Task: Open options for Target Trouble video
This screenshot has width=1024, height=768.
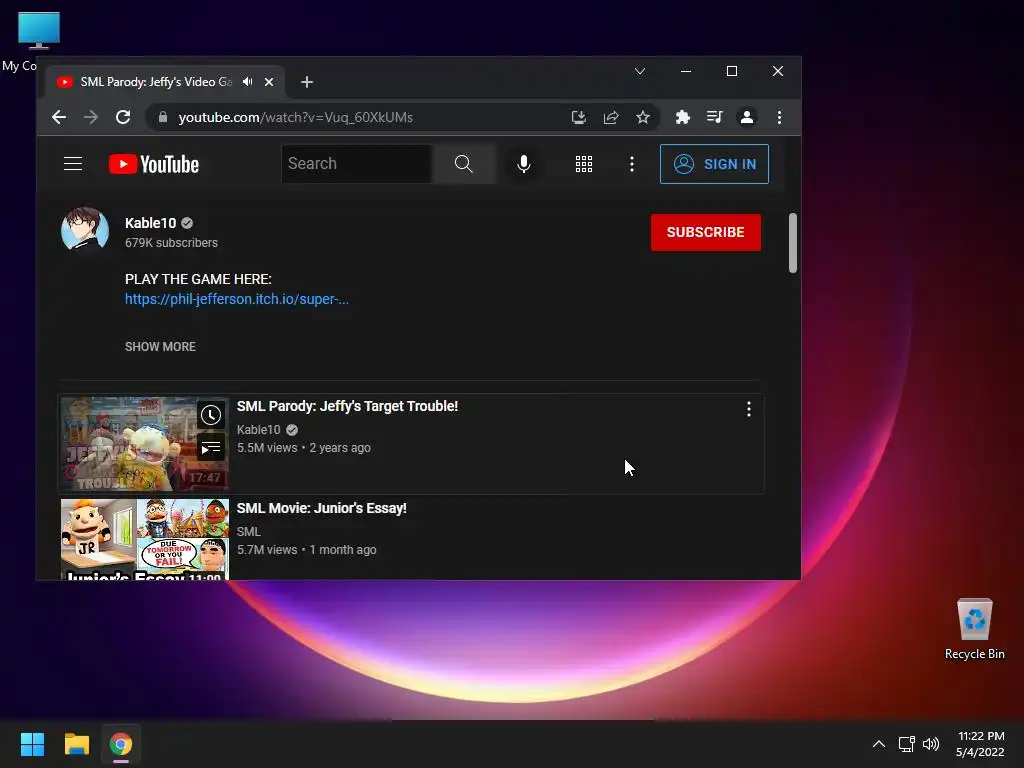Action: [748, 409]
